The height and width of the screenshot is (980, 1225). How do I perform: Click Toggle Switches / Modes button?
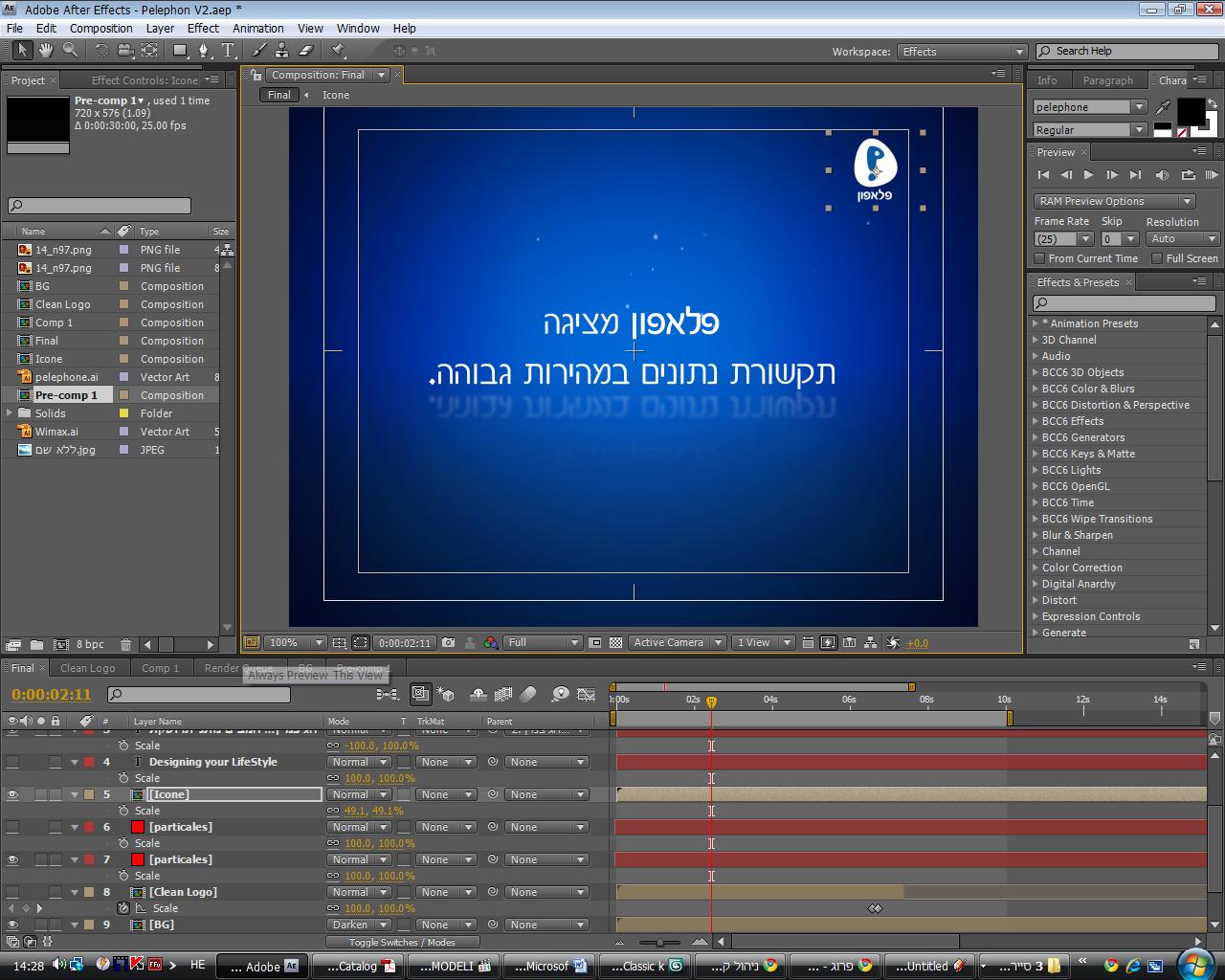402,943
